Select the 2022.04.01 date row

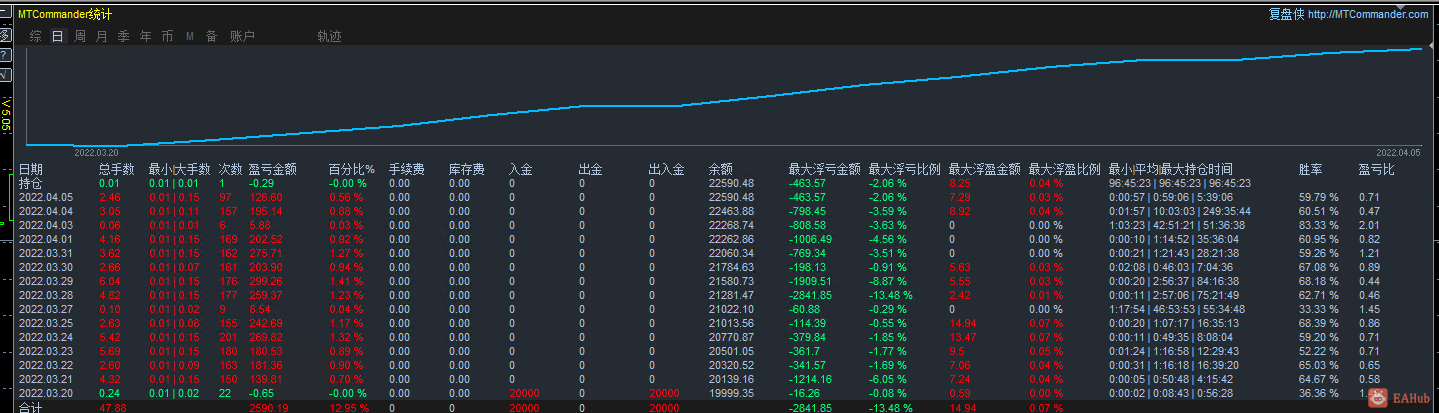45,239
